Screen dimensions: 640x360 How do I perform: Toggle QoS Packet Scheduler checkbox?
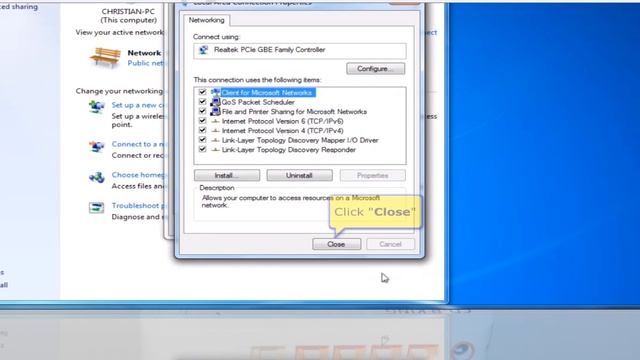tap(202, 102)
